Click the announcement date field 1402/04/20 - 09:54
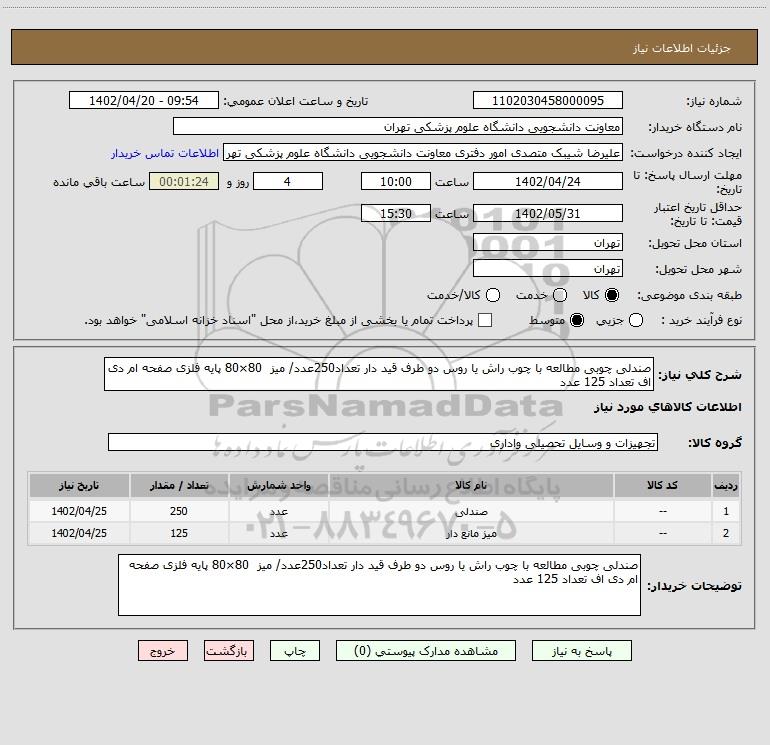 pyautogui.click(x=144, y=100)
